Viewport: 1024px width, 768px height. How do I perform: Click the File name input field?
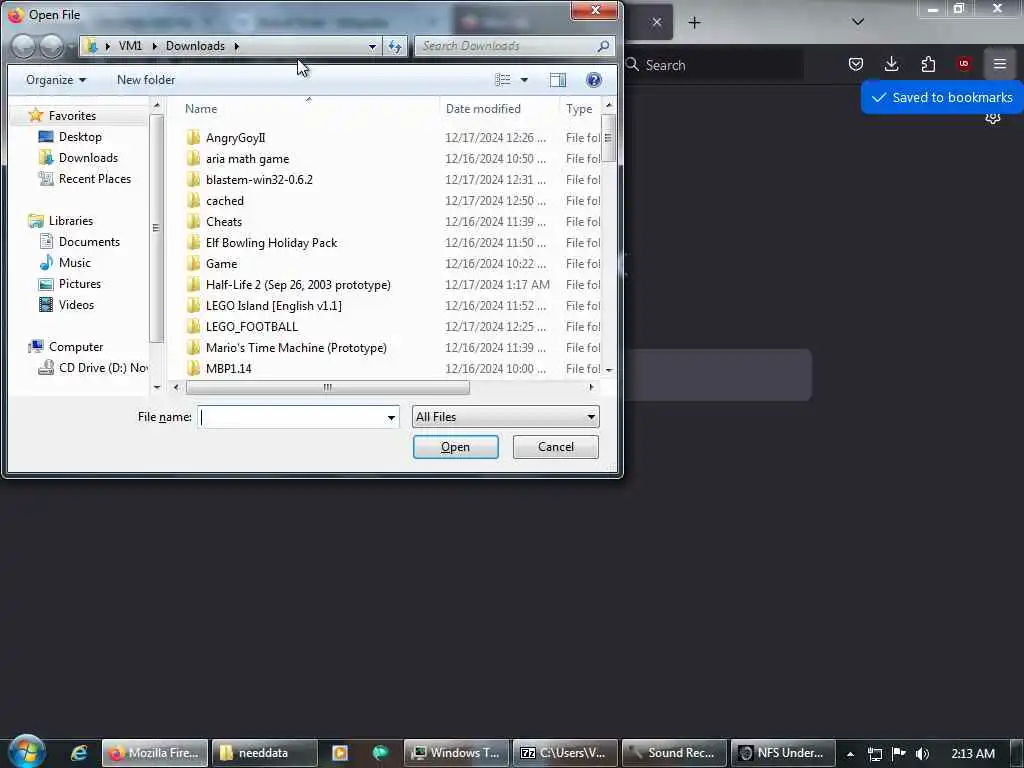[291, 417]
